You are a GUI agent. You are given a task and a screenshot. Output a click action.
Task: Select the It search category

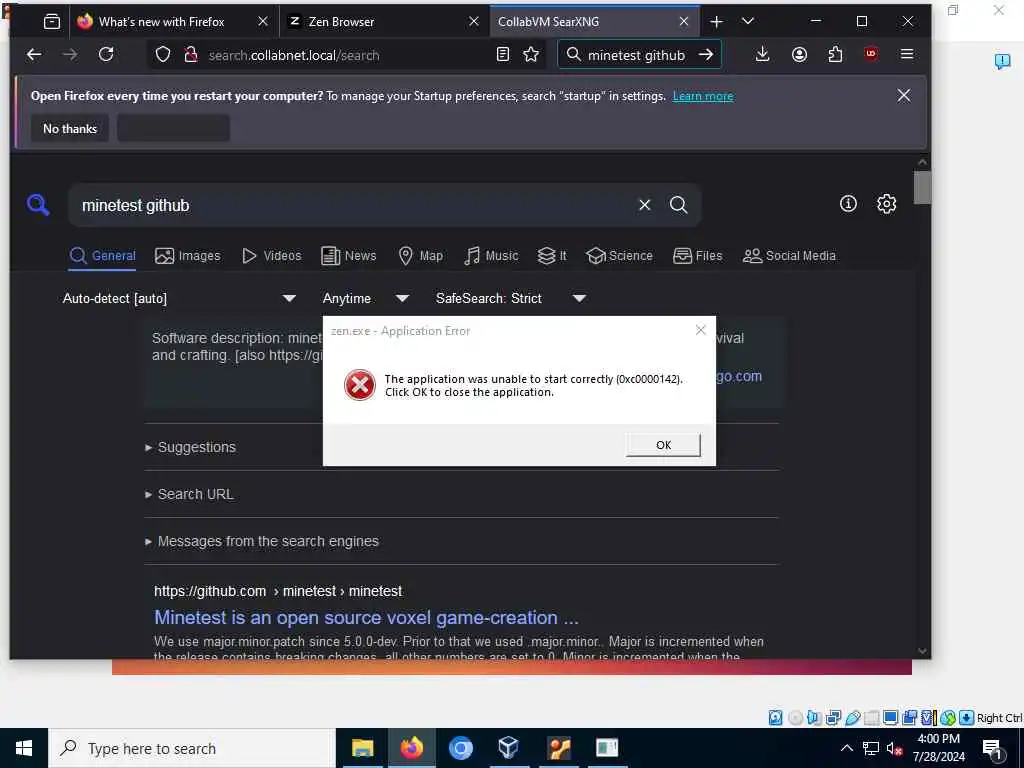[x=552, y=256]
